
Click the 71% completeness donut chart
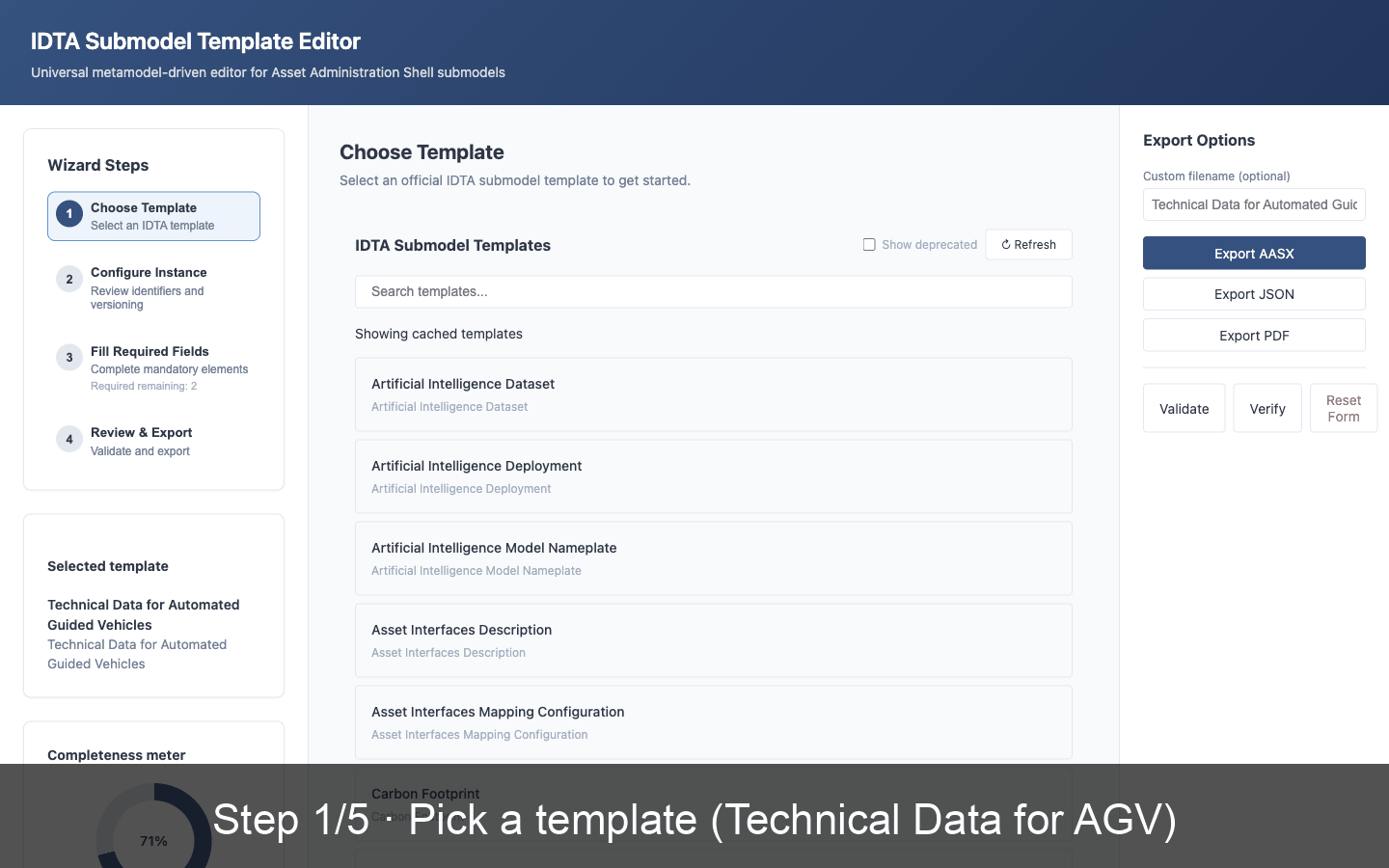(153, 841)
